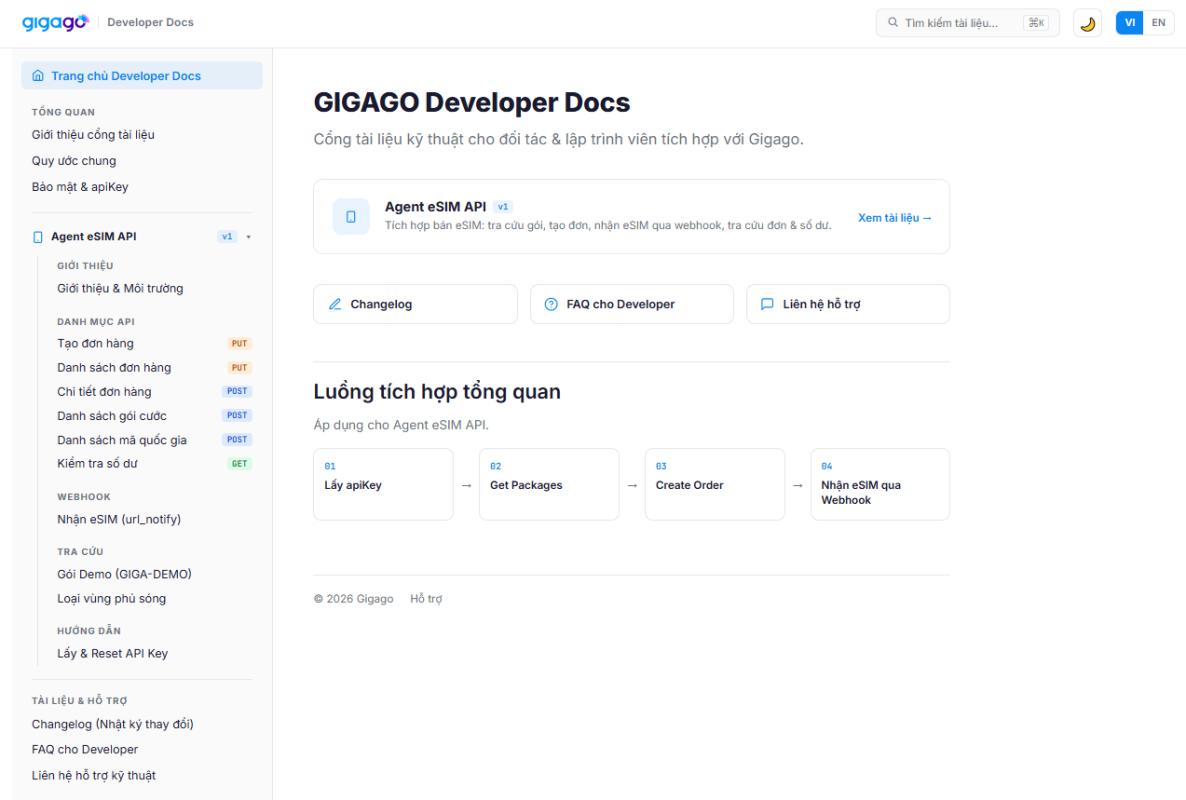Select step 02 Get Packages card

549,484
